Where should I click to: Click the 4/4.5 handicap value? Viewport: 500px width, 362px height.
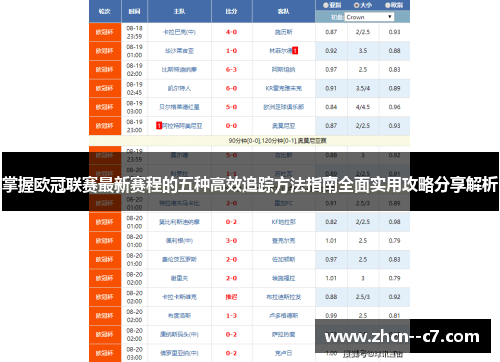363,107
